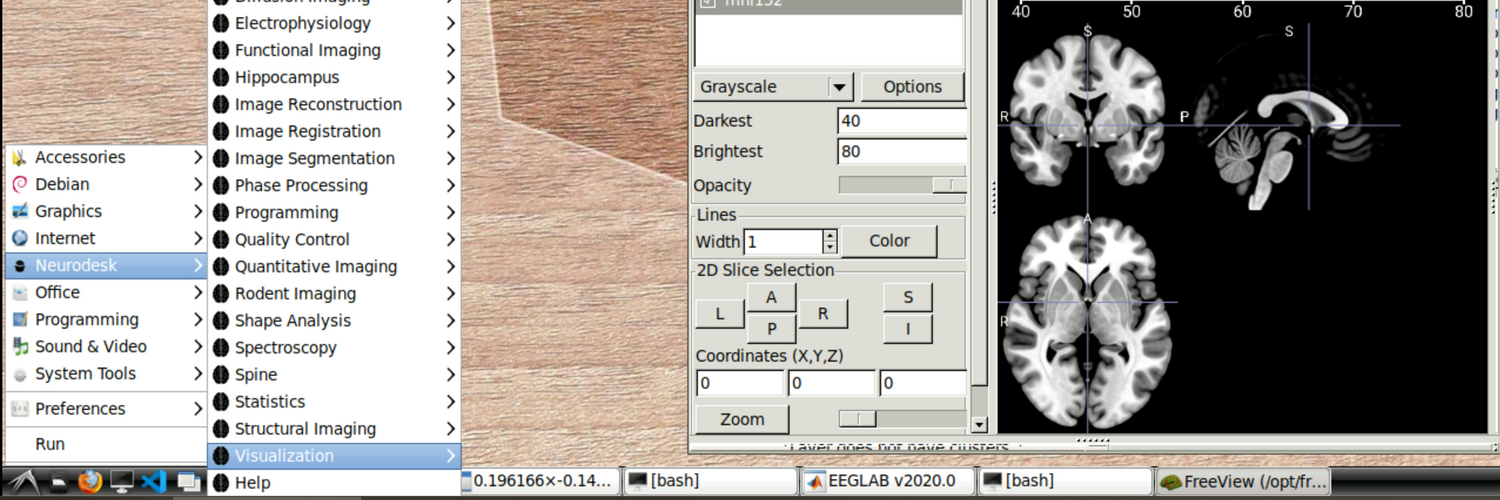Image resolution: width=1500 pixels, height=500 pixels.
Task: Launch Visual Studio Code from the taskbar
Action: point(153,482)
